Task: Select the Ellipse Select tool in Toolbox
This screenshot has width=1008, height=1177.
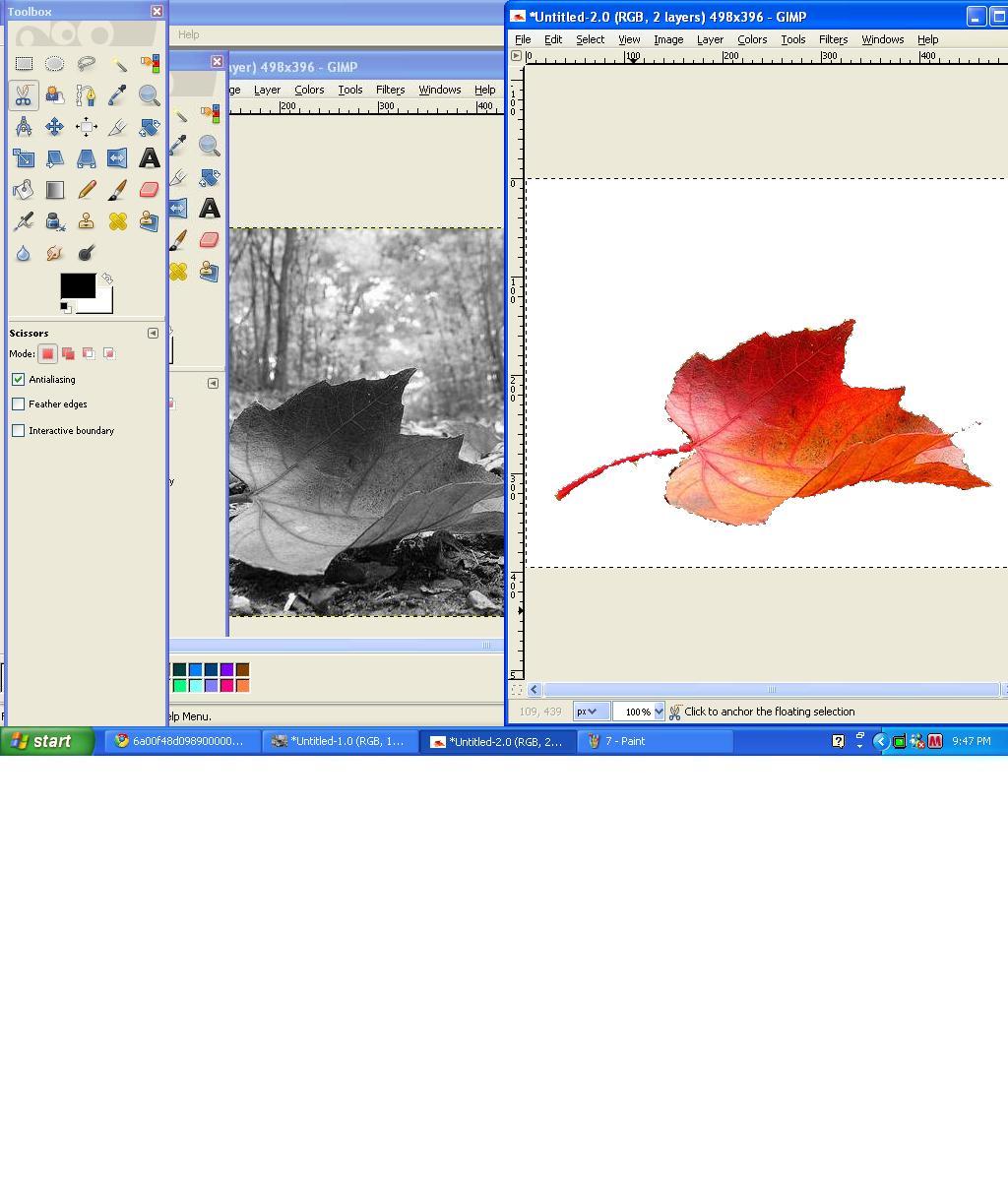Action: tap(55, 64)
